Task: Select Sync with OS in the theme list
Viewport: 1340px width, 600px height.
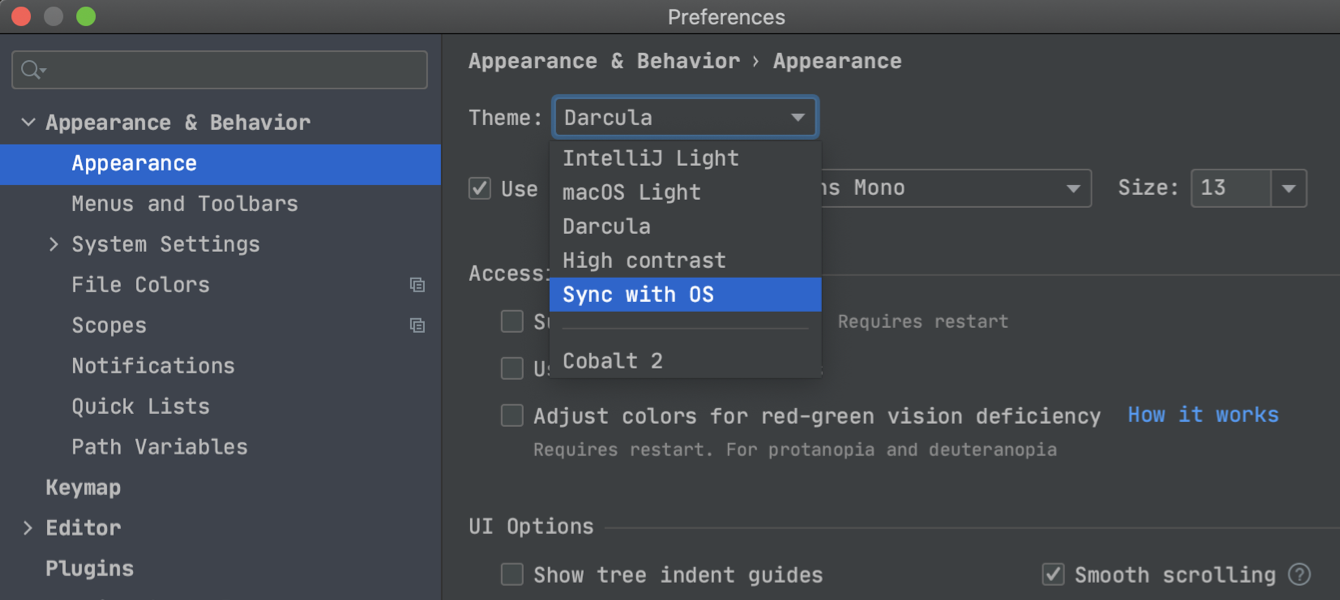Action: click(685, 294)
